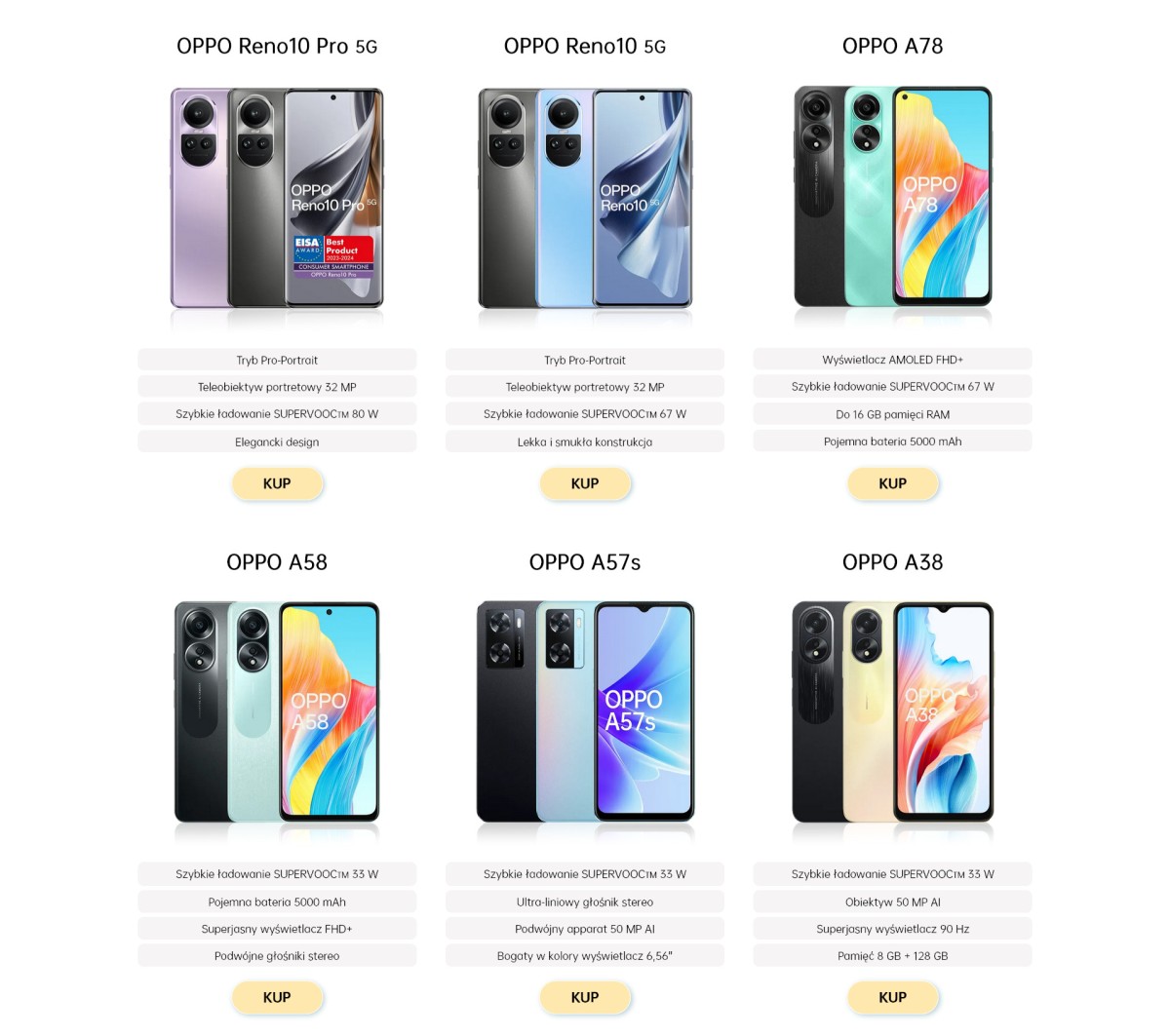Click the OPPO A38 heading
Screen dimensions: 1170x1036
click(x=893, y=562)
